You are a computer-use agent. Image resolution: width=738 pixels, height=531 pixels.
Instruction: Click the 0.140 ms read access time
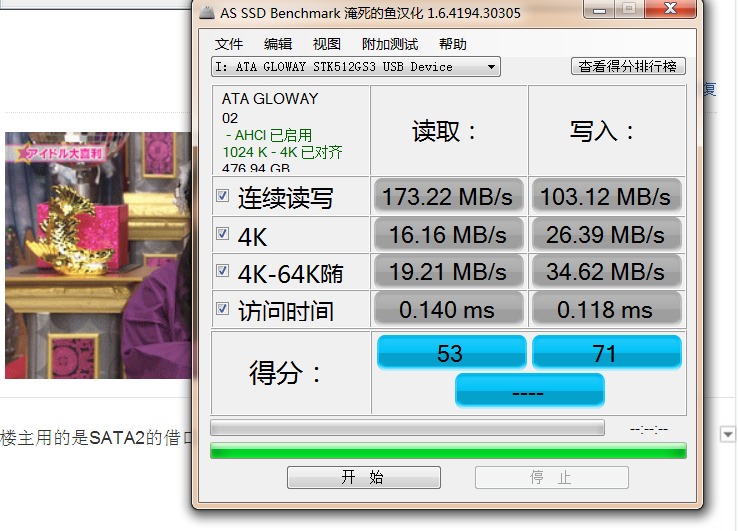449,309
